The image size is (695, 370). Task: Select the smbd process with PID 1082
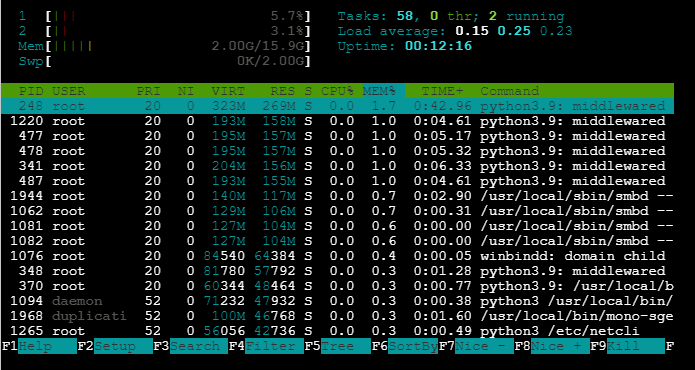(337, 241)
